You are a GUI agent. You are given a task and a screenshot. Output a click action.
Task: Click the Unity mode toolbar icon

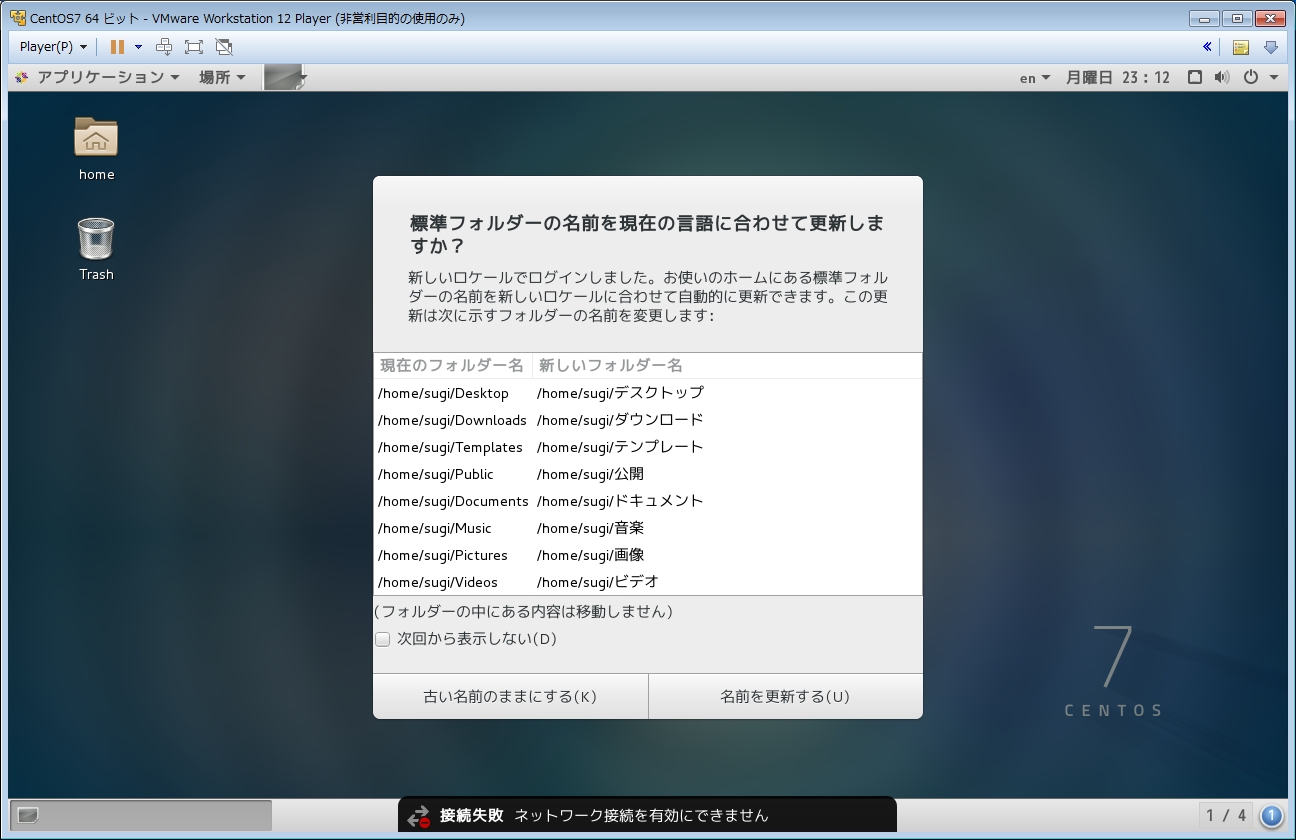[224, 47]
